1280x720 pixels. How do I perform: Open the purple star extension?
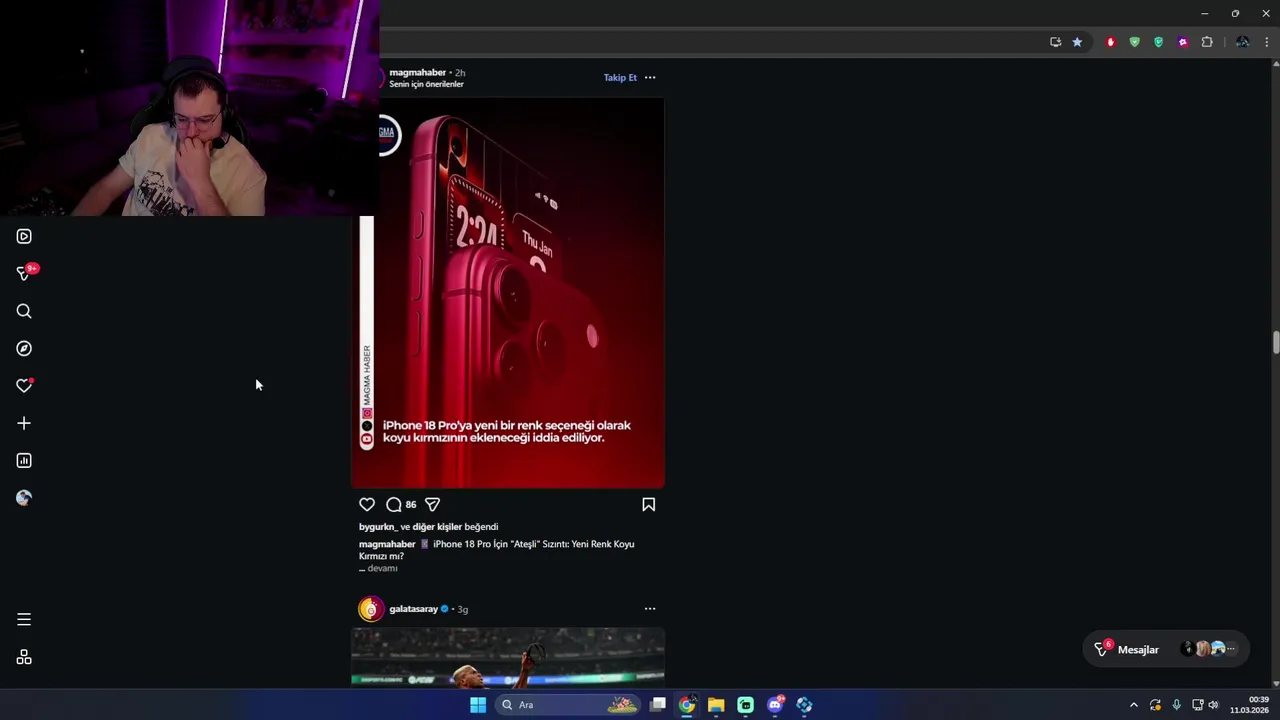coord(1183,42)
